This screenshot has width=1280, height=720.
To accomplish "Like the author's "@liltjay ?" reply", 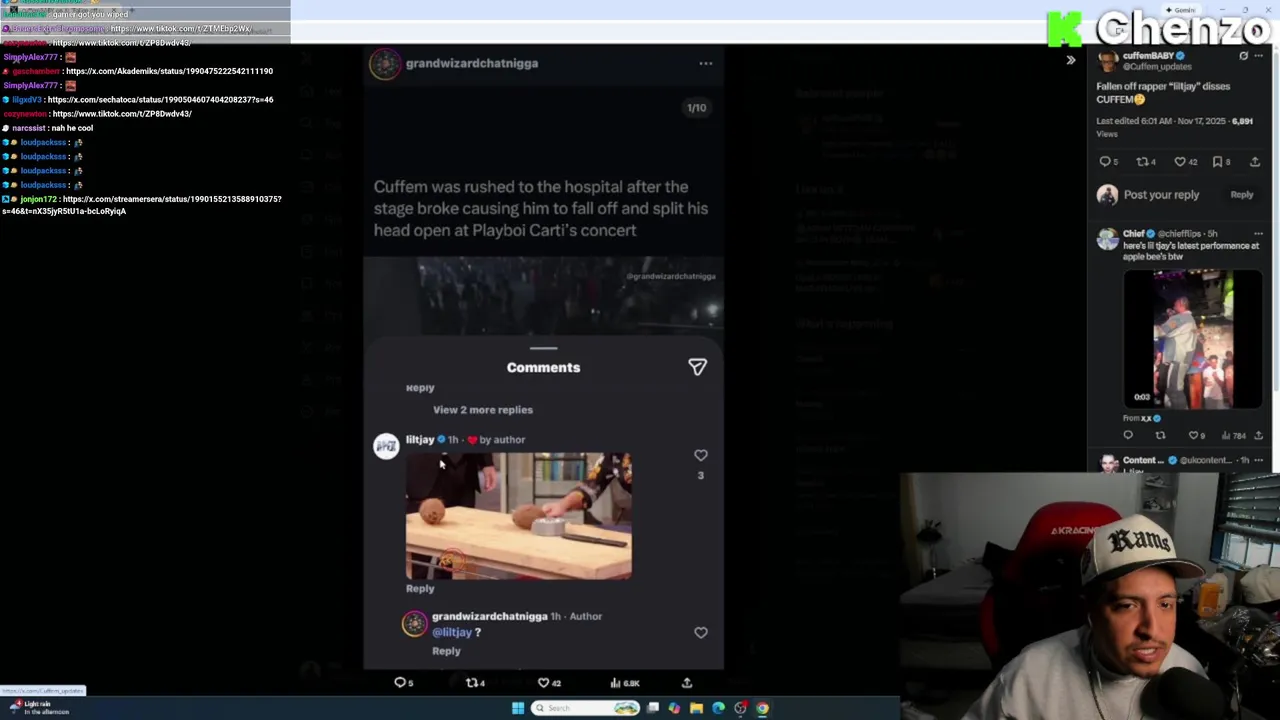I will tap(700, 632).
